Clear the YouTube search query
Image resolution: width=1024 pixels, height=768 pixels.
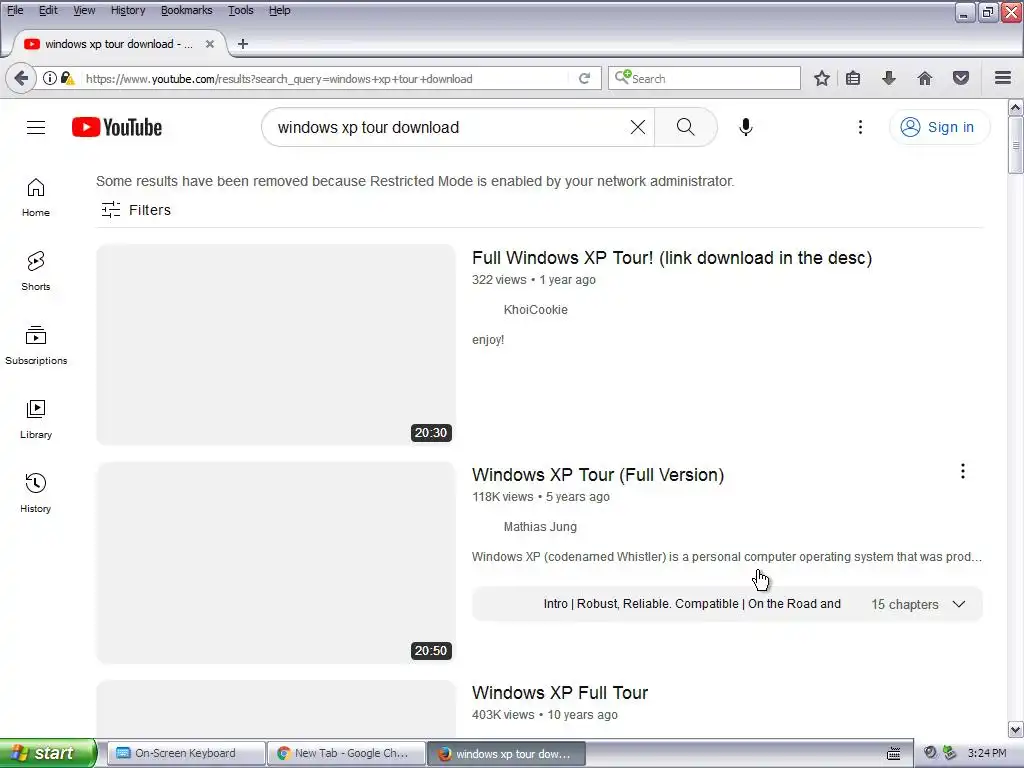(x=638, y=127)
